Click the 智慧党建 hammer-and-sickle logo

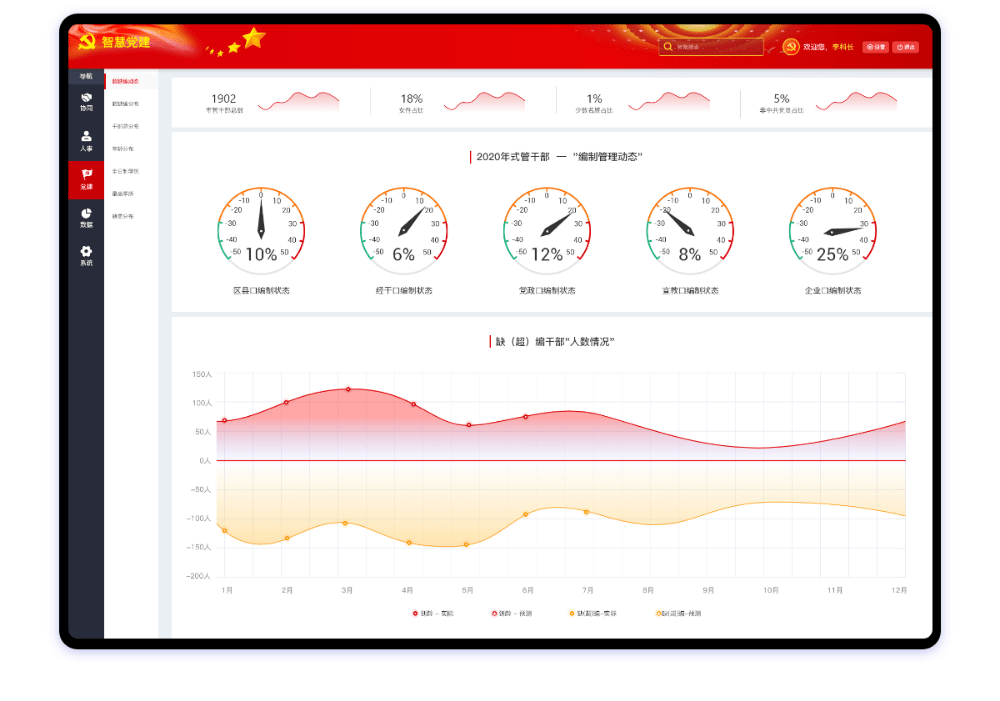(86, 43)
